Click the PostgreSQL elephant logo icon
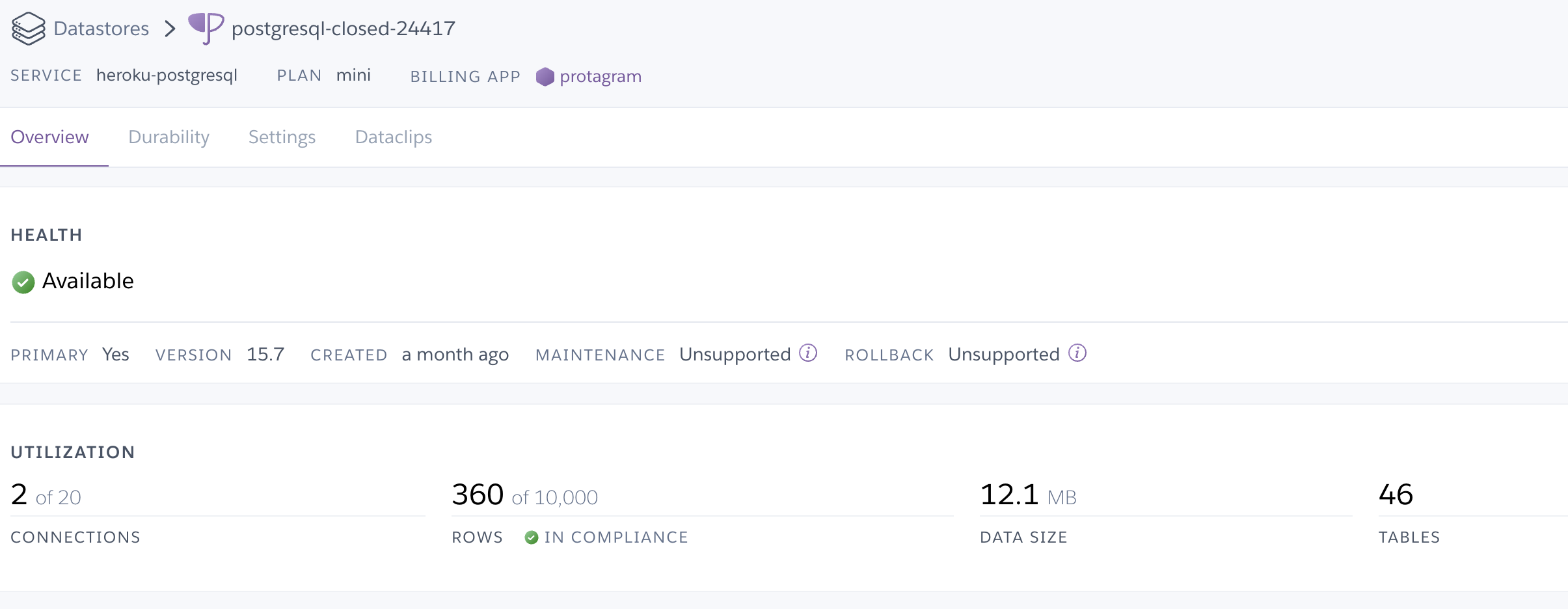Image resolution: width=1568 pixels, height=609 pixels. [206, 28]
